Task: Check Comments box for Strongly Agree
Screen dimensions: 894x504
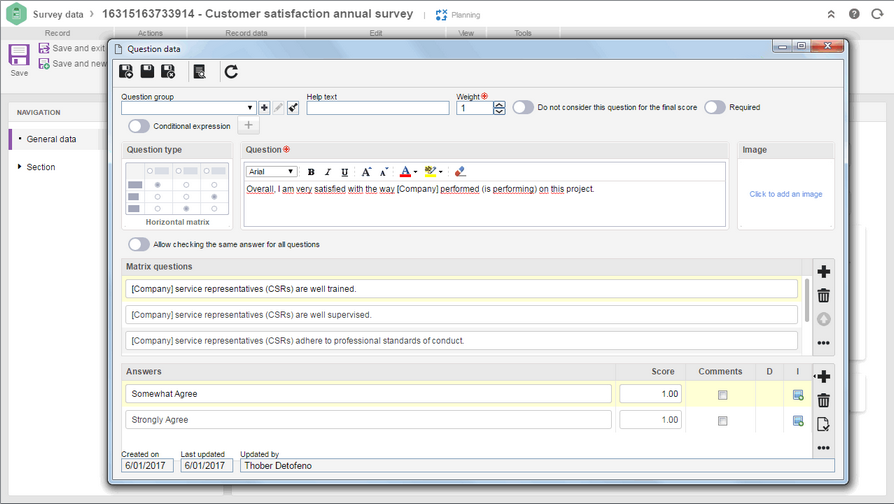Action: coord(722,421)
